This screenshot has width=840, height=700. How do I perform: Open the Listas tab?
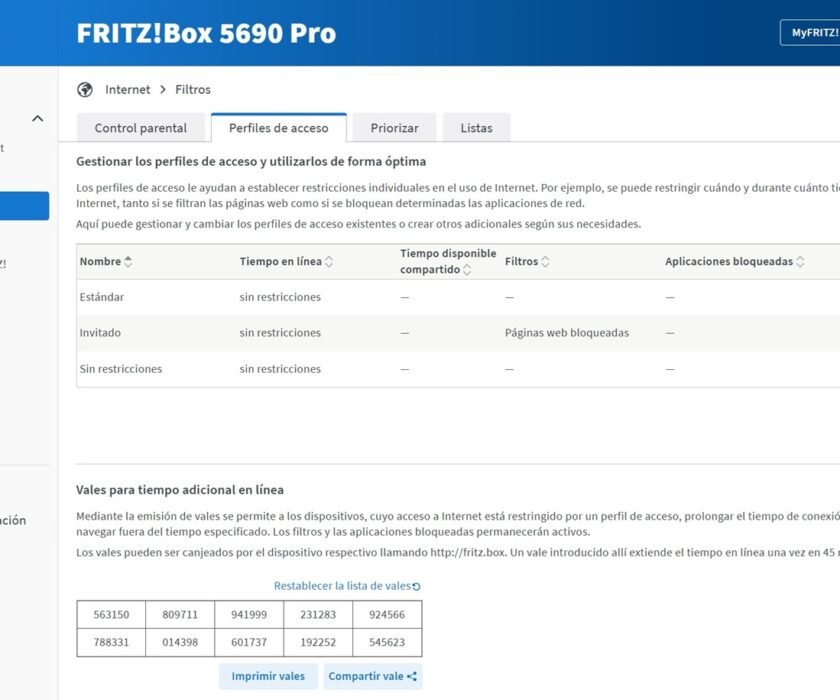point(476,128)
